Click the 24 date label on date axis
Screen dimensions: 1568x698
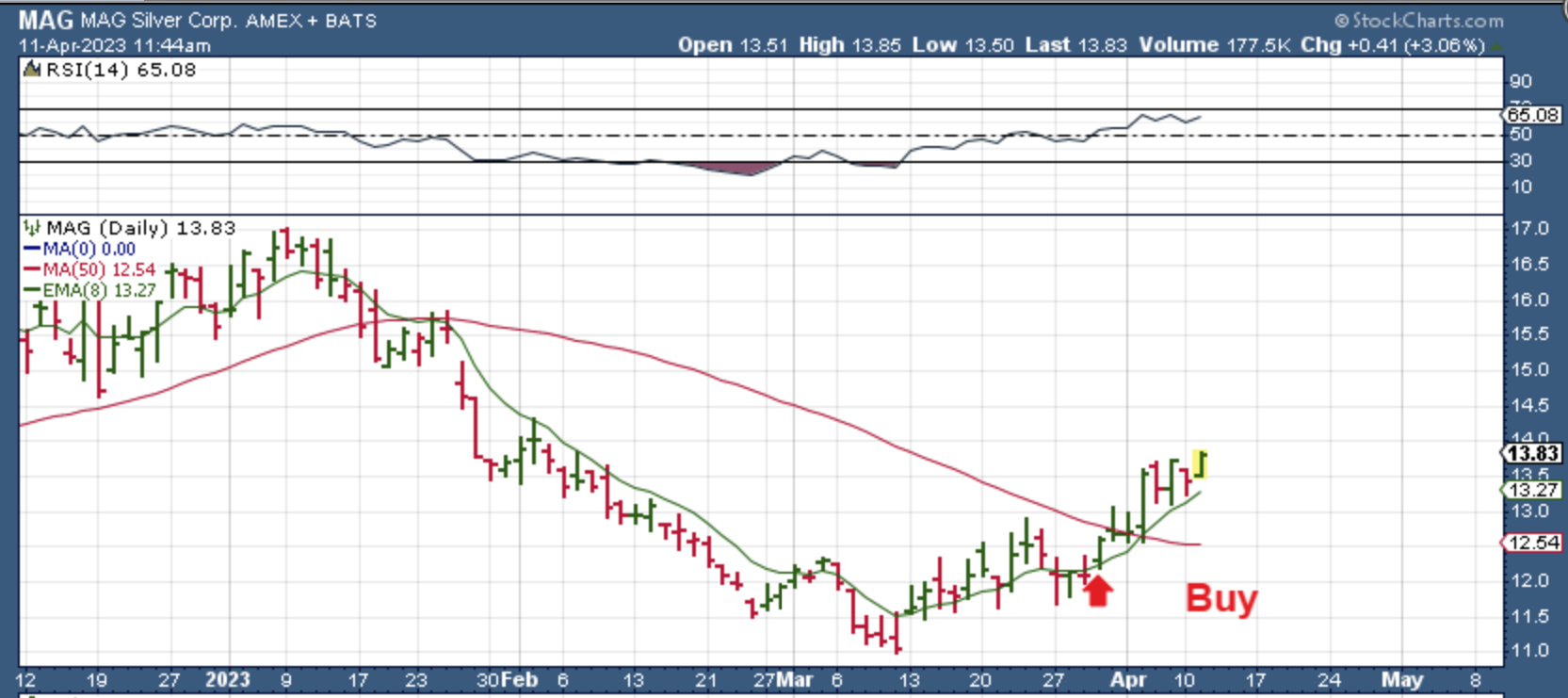(x=1329, y=680)
